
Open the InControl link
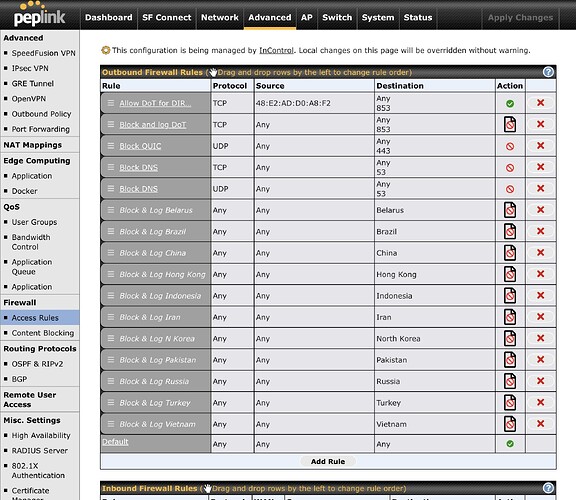(276, 50)
